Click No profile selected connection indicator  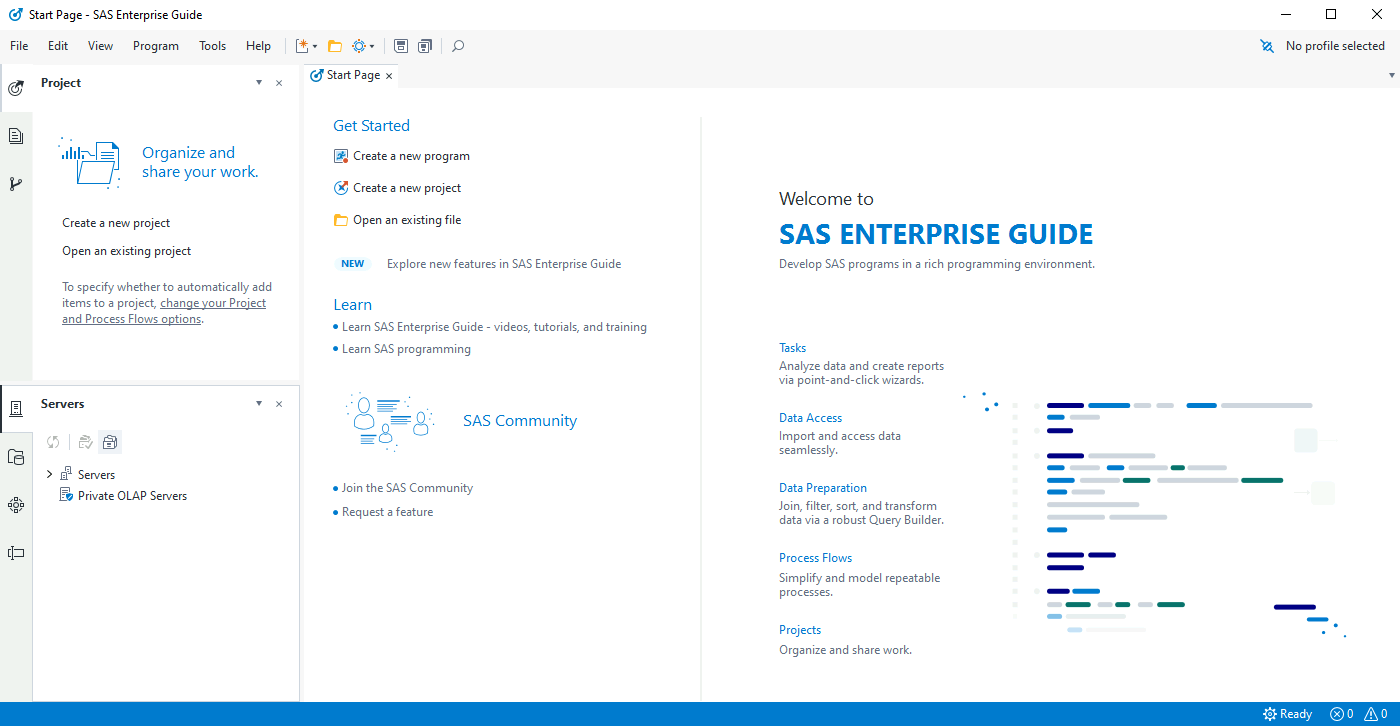pyautogui.click(x=1323, y=46)
